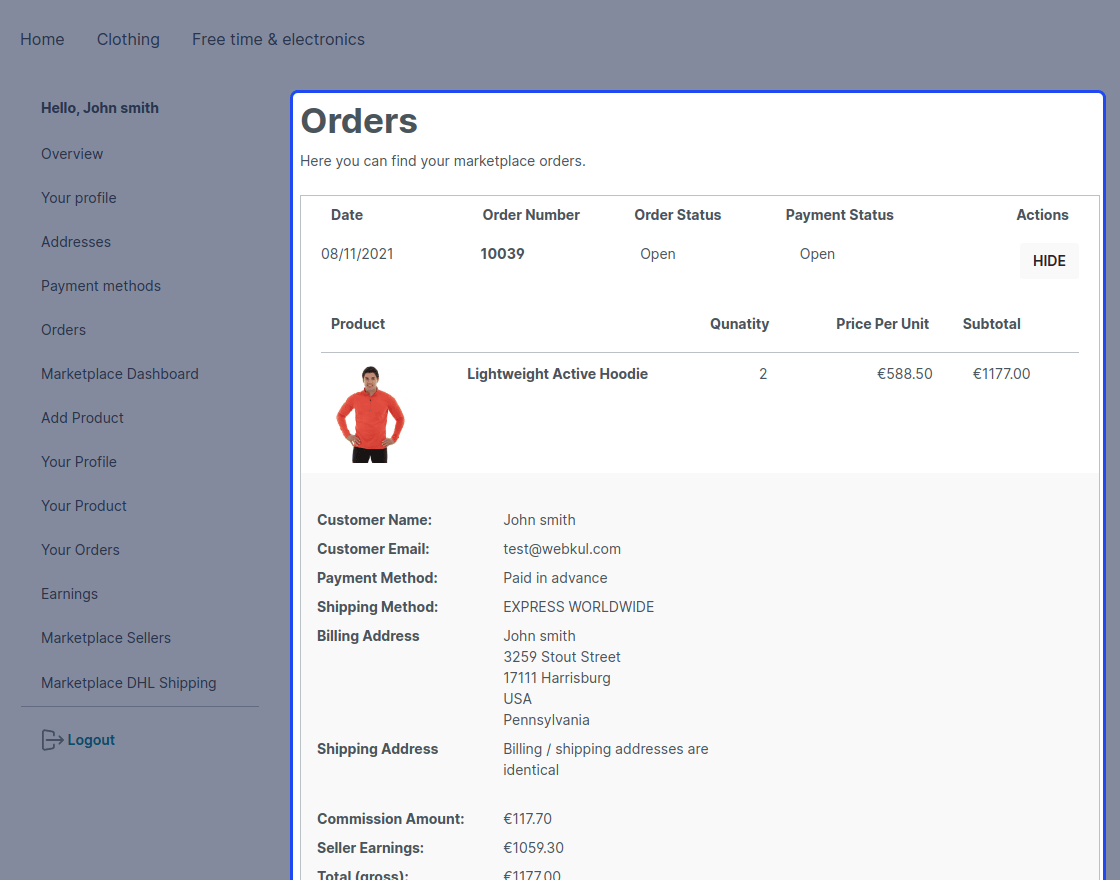Click the subtotal €1177.00 in product row
The image size is (1120, 880).
click(x=1001, y=374)
